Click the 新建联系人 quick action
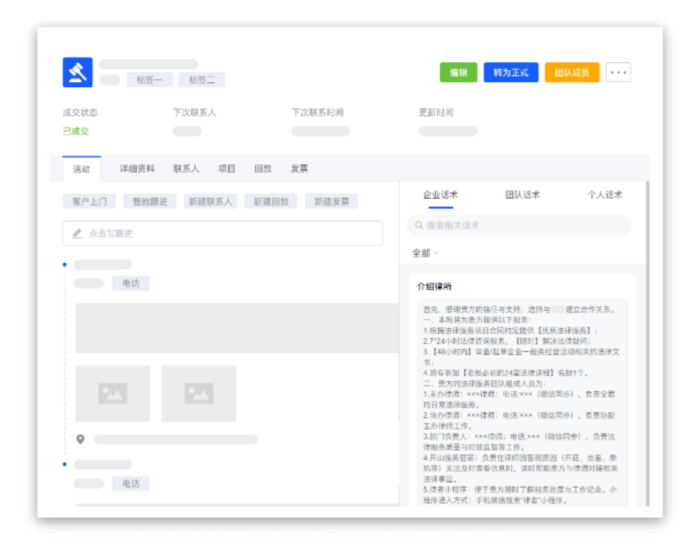This screenshot has width=700, height=557. pos(210,201)
